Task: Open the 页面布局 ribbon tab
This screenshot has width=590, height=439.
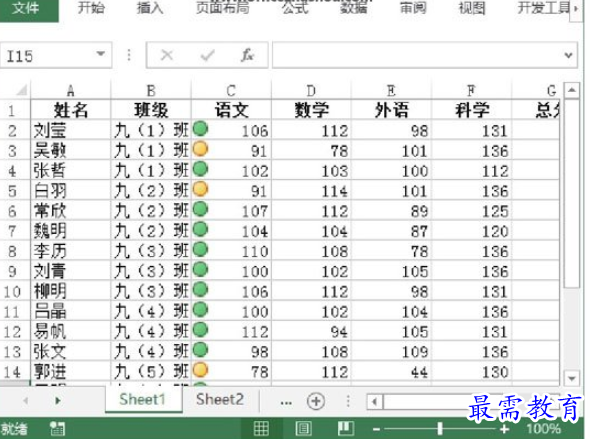Action: pyautogui.click(x=222, y=8)
